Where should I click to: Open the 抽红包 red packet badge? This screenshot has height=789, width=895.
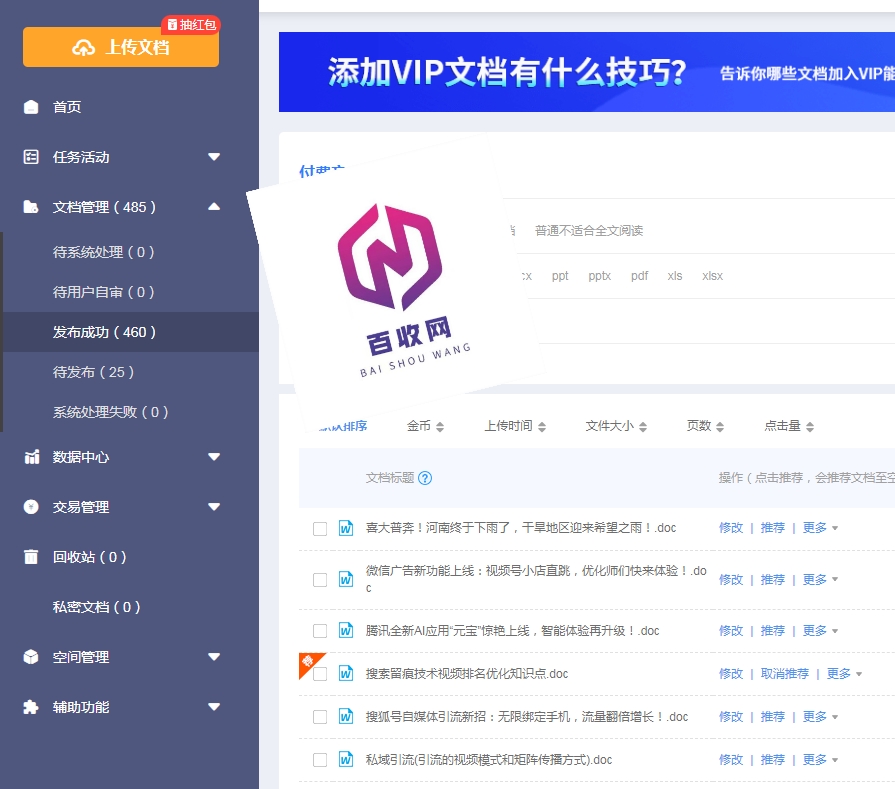(191, 25)
